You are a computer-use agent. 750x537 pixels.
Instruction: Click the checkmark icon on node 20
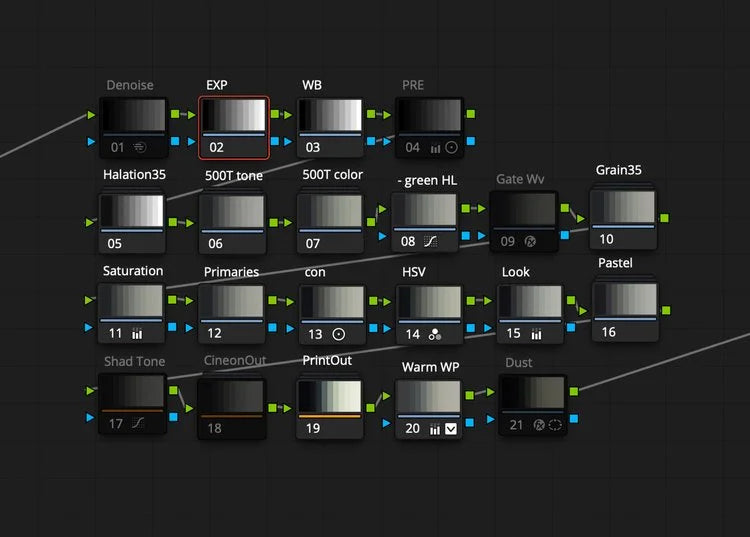tap(451, 429)
